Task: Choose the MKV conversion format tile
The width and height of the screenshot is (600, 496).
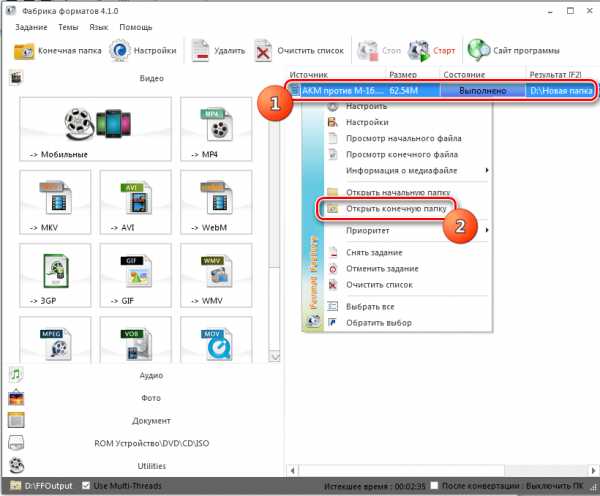Action: [55, 202]
